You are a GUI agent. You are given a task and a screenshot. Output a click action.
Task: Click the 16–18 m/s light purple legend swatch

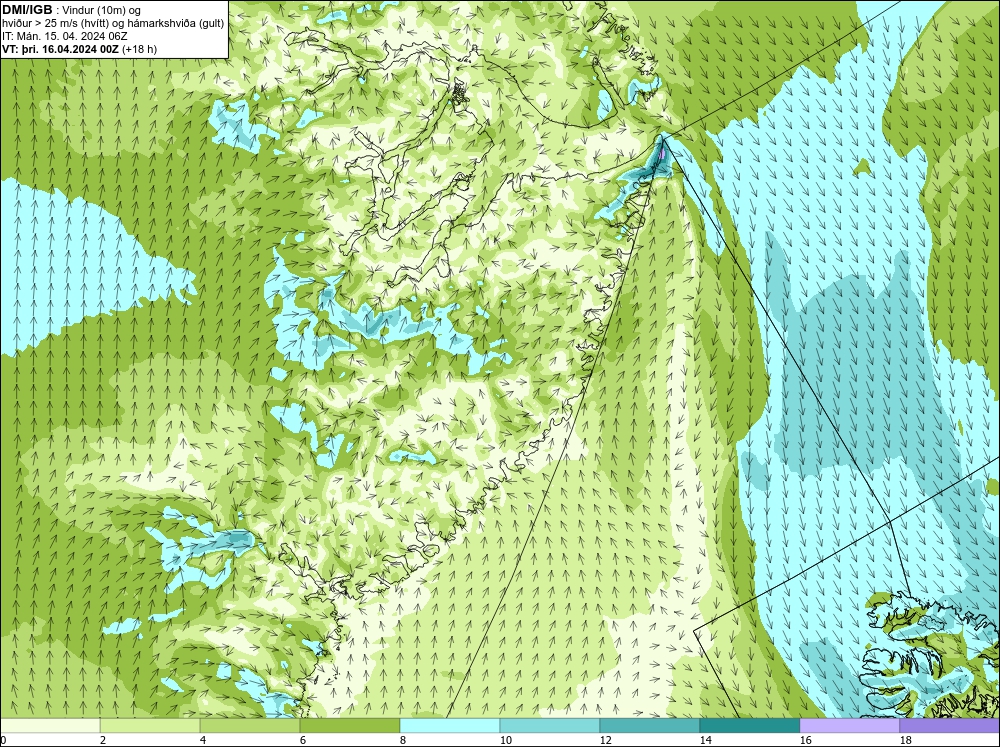coord(849,725)
